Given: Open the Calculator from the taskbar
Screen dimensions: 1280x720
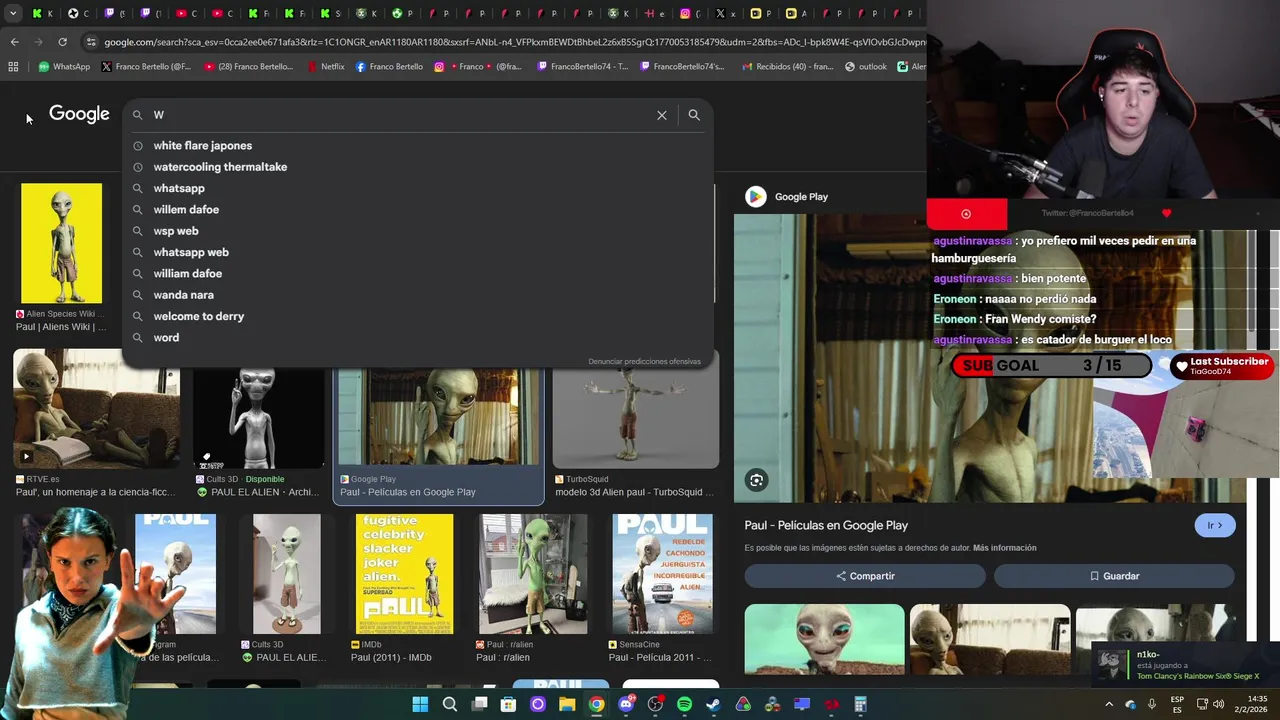Looking at the screenshot, I should tap(860, 704).
